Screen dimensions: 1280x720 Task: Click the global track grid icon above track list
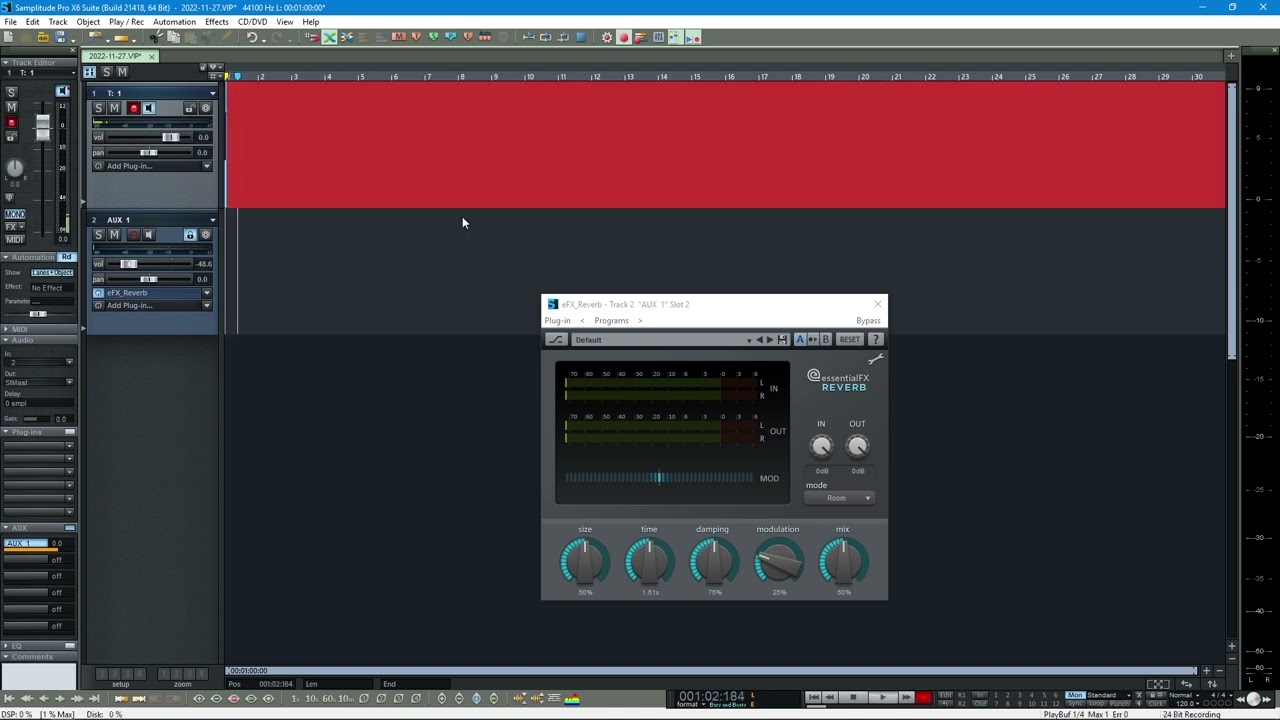tap(89, 72)
